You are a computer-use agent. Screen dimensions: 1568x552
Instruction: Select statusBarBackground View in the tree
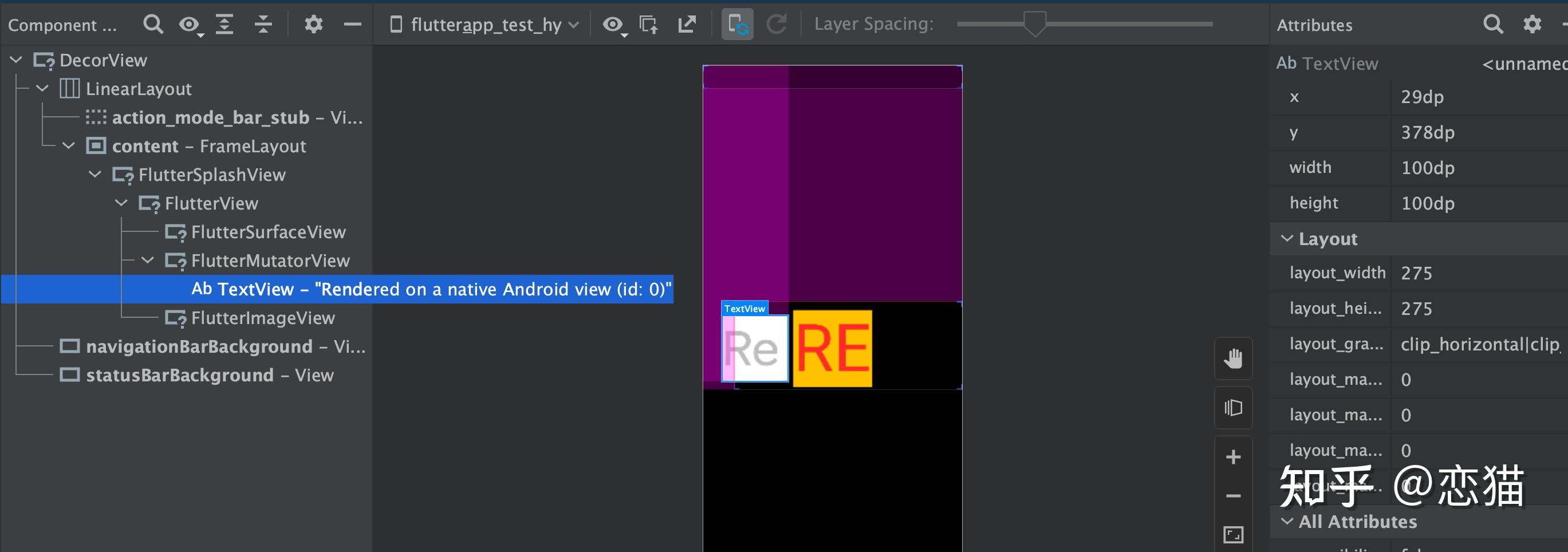[196, 375]
